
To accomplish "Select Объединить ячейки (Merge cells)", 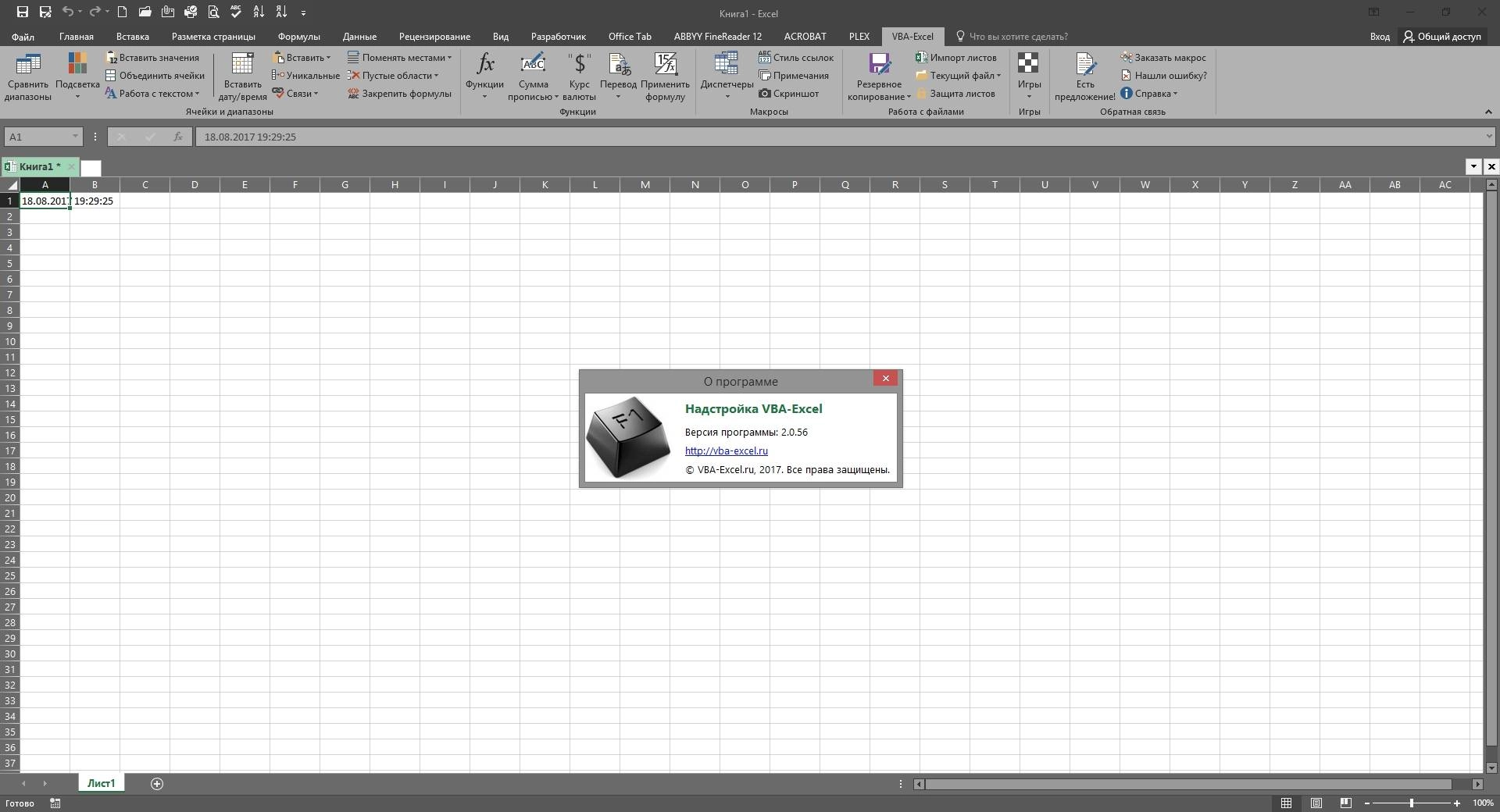I will tap(155, 76).
